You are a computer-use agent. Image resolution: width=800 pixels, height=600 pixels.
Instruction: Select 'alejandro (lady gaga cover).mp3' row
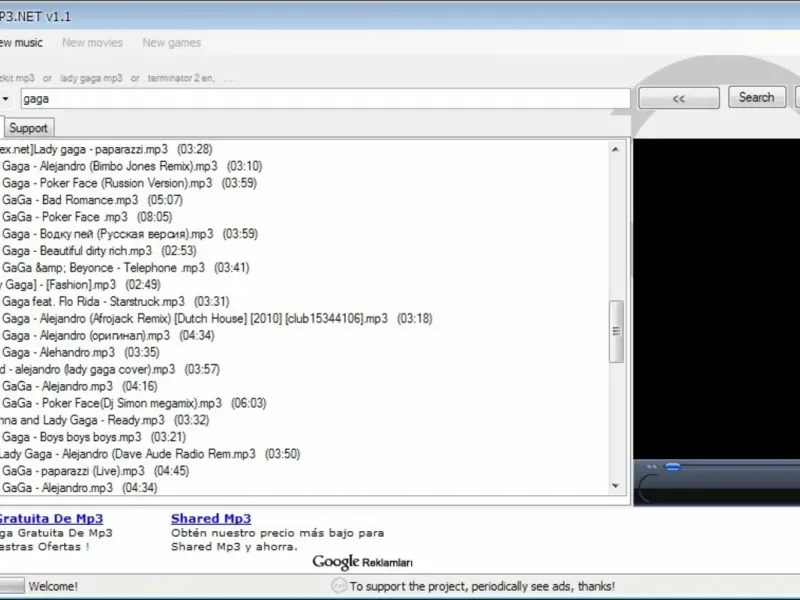110,369
